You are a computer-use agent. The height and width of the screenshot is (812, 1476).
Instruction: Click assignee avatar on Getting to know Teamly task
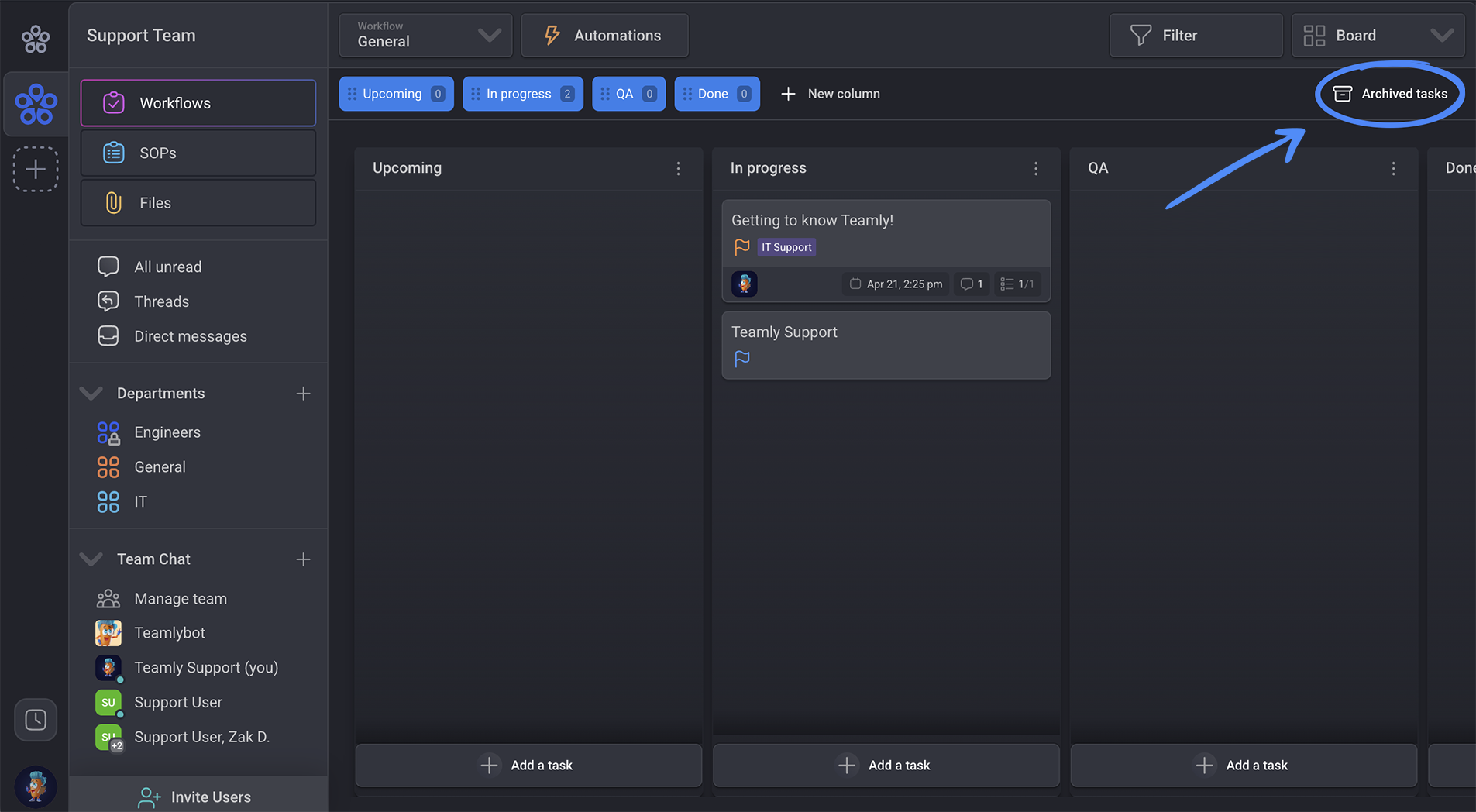click(x=744, y=284)
